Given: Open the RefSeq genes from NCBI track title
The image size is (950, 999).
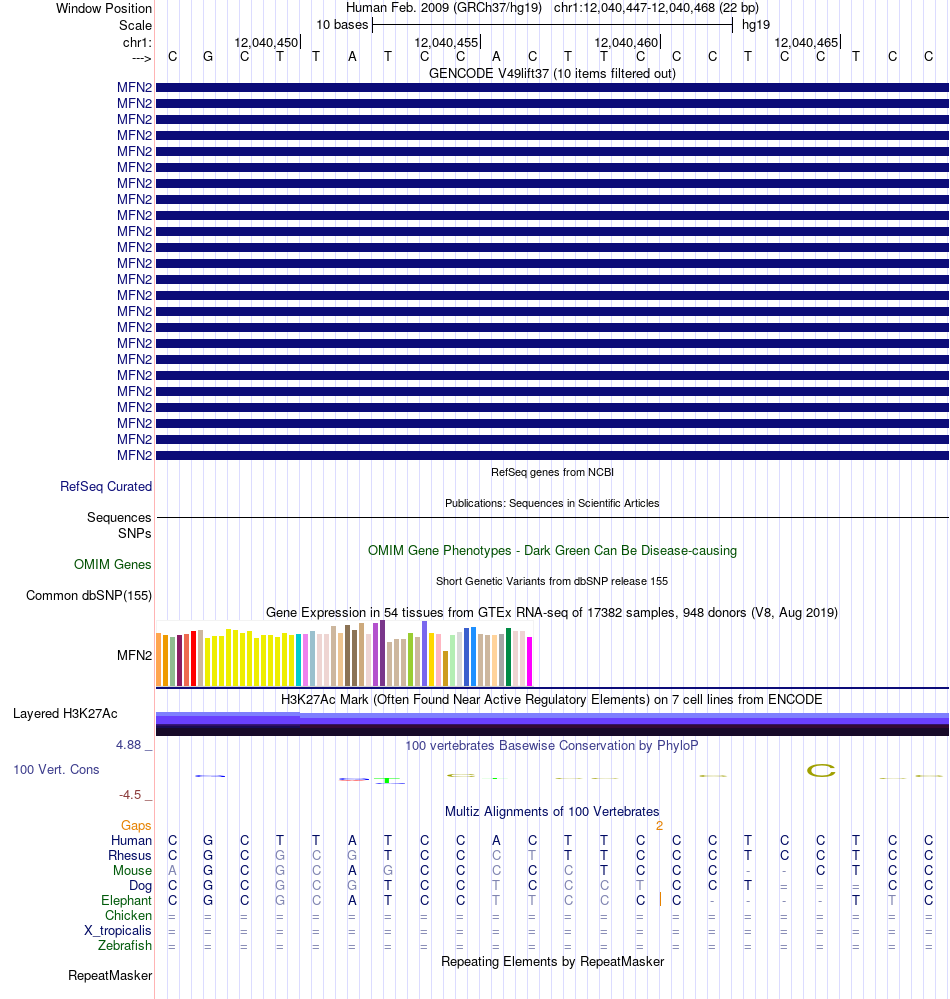Looking at the screenshot, I should (552, 472).
